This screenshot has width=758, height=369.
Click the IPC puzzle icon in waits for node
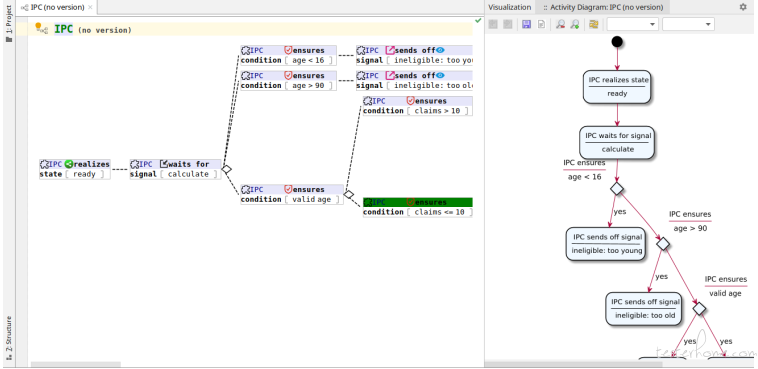point(134,164)
